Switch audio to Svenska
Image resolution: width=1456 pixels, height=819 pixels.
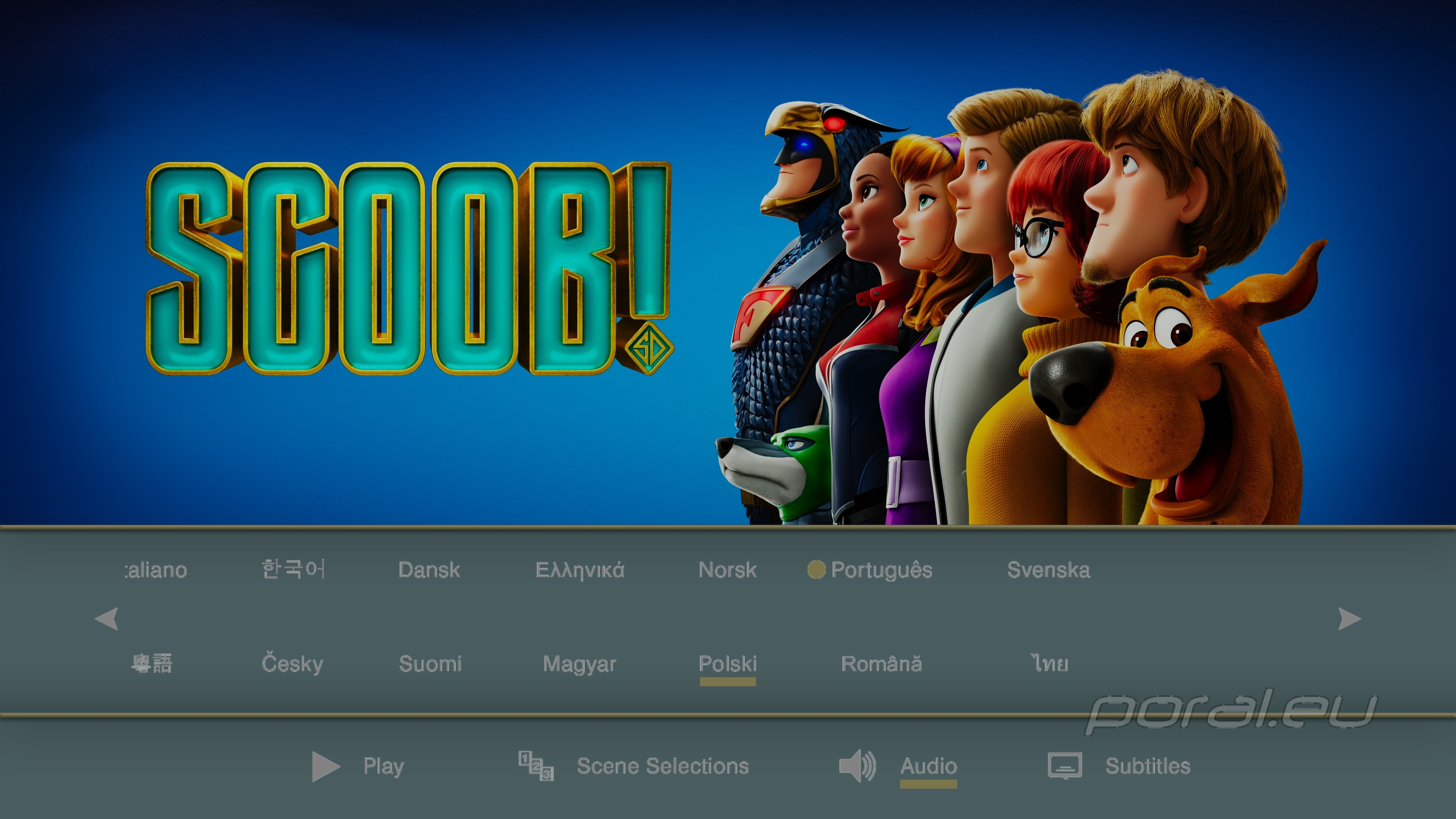point(1048,570)
